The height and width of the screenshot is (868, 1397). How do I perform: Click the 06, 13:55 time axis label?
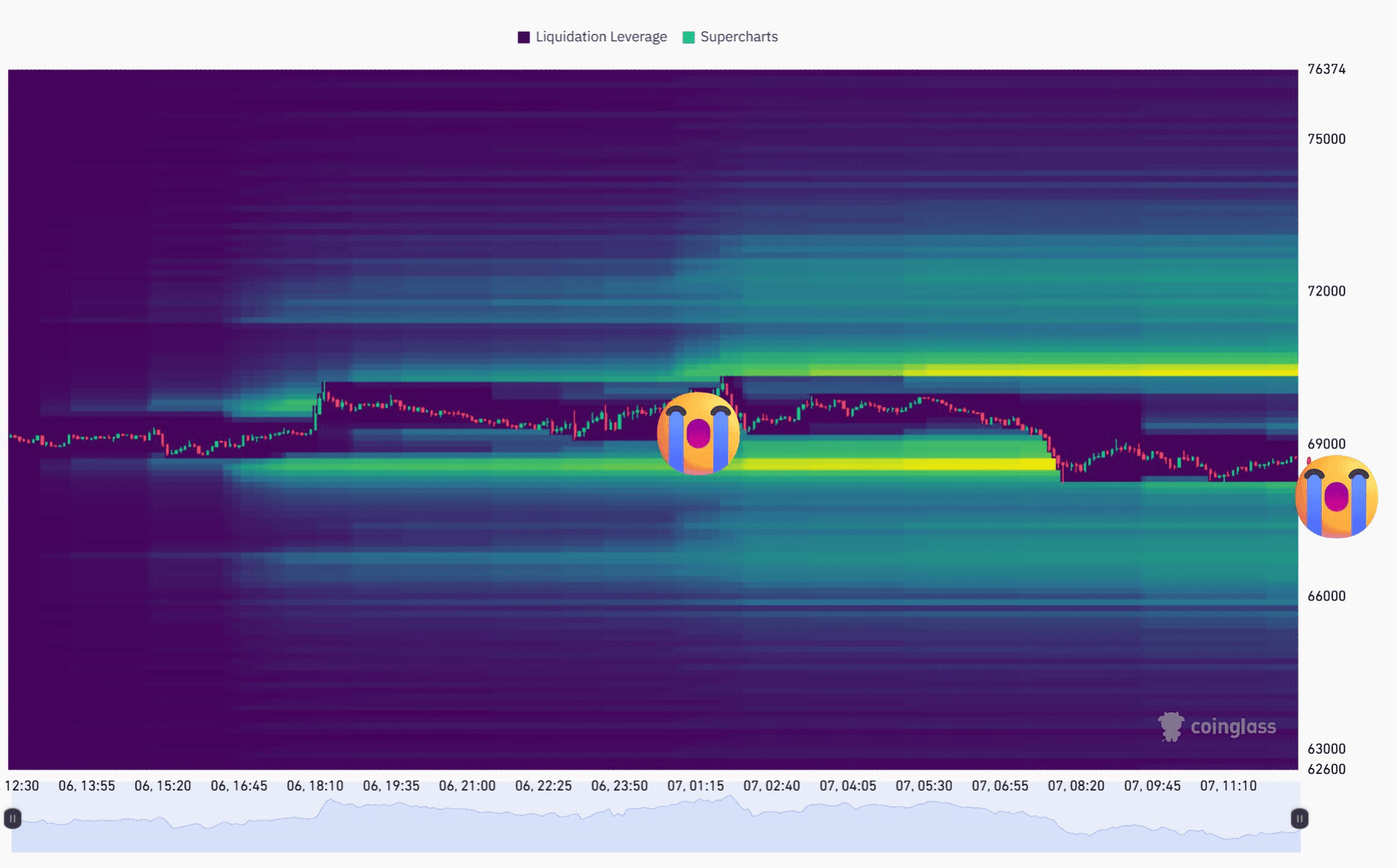click(x=87, y=786)
